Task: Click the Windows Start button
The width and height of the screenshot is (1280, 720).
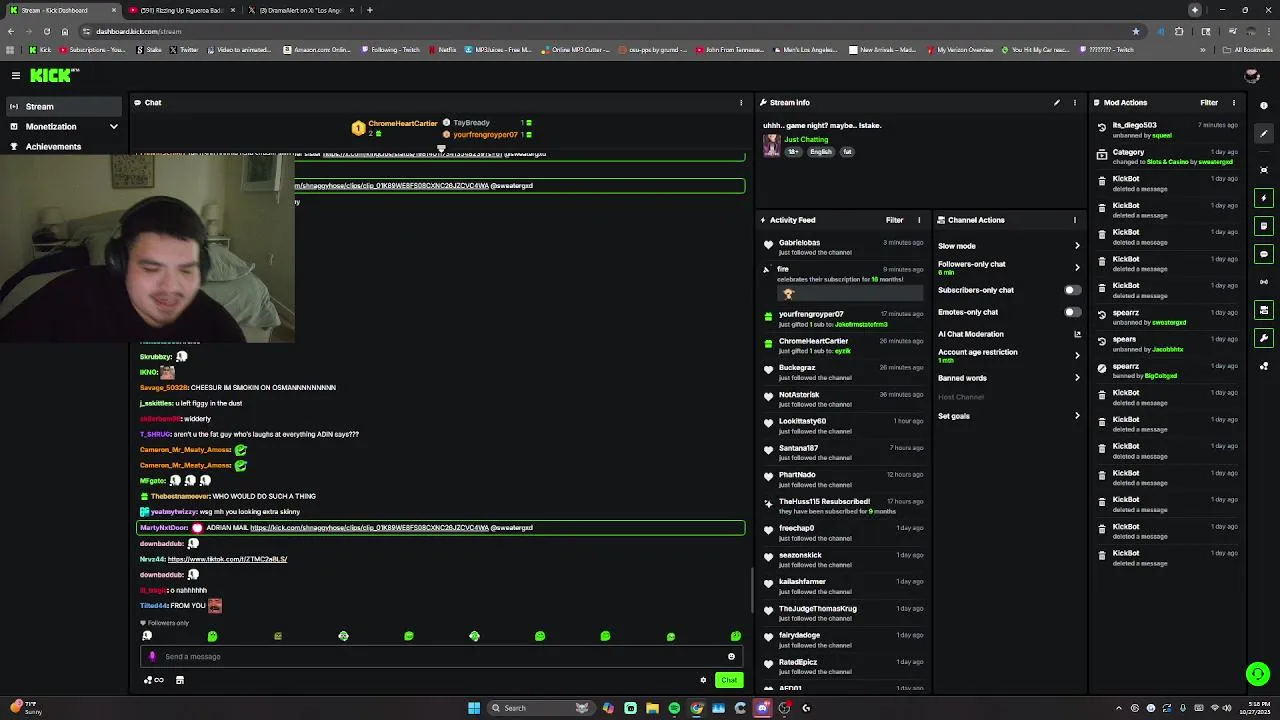Action: 474,708
